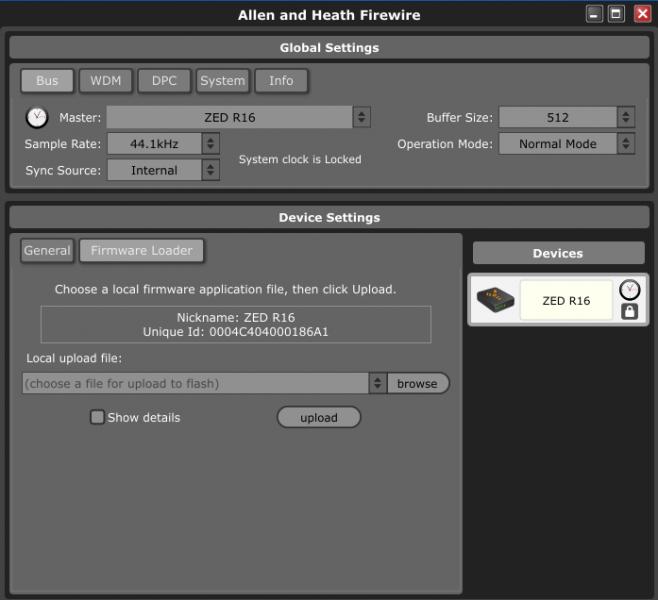Open the Operation Mode dropdown arrows
This screenshot has width=658, height=600.
click(626, 144)
